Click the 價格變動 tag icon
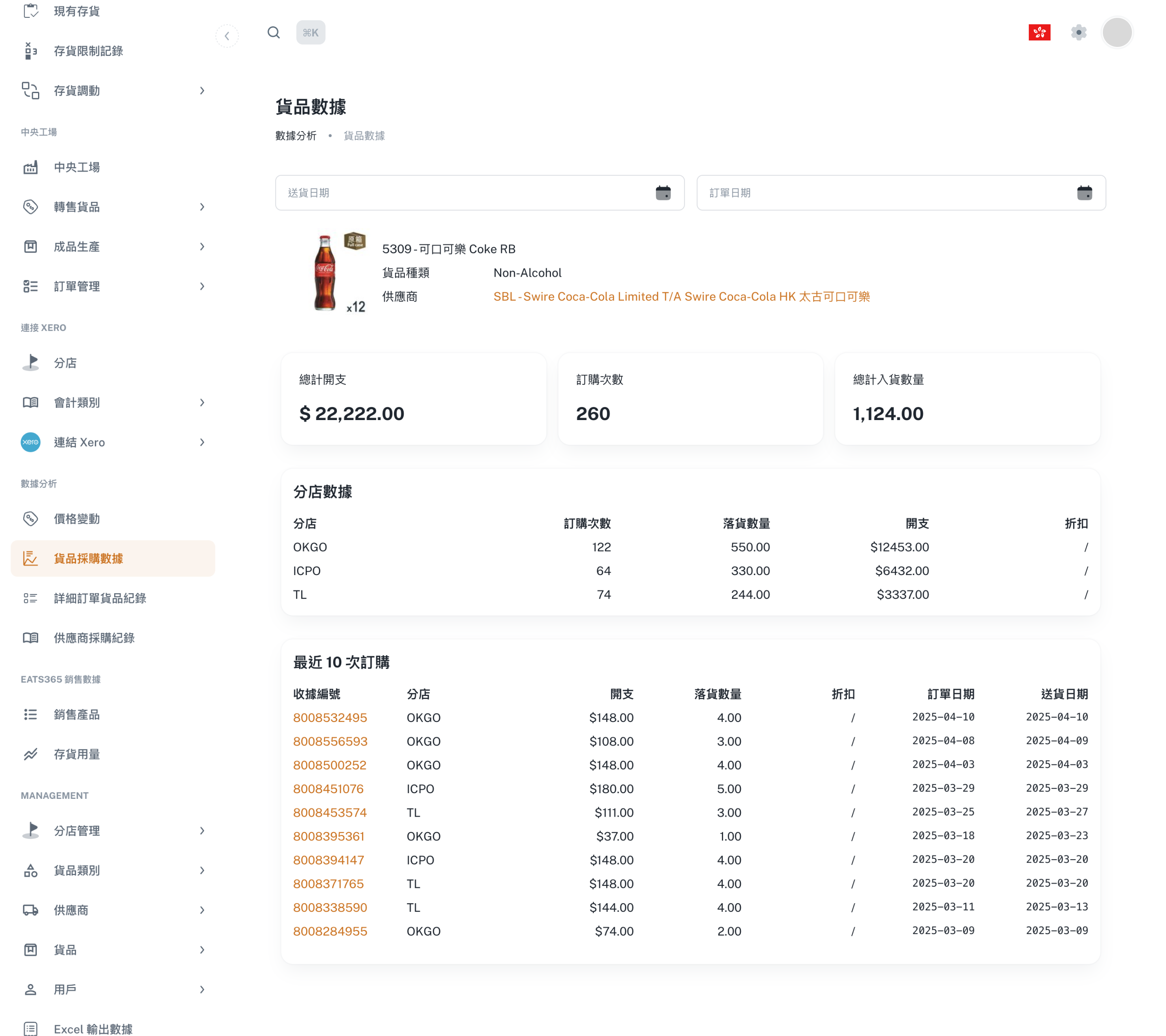The image size is (1166, 1036). click(x=31, y=519)
